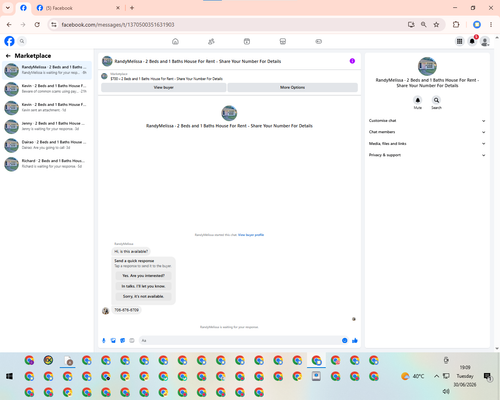This screenshot has width=500, height=400.
Task: Open the notifications bell icon
Action: tap(472, 41)
